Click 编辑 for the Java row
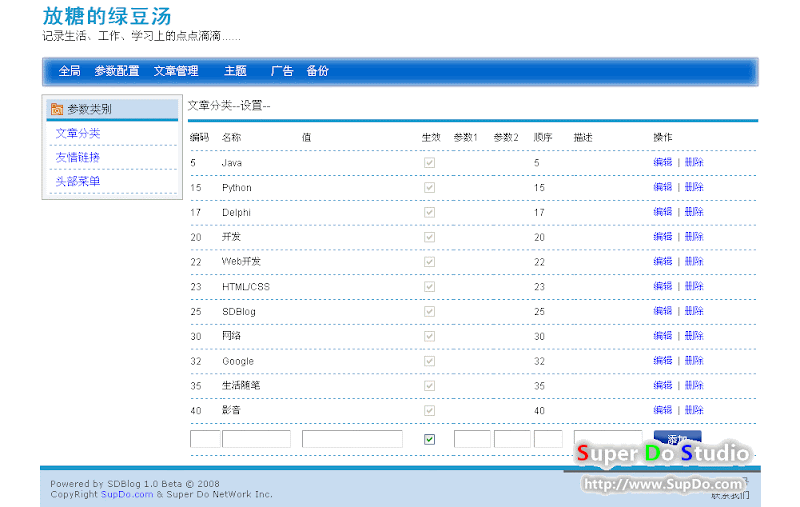The image size is (800, 507). 663,162
